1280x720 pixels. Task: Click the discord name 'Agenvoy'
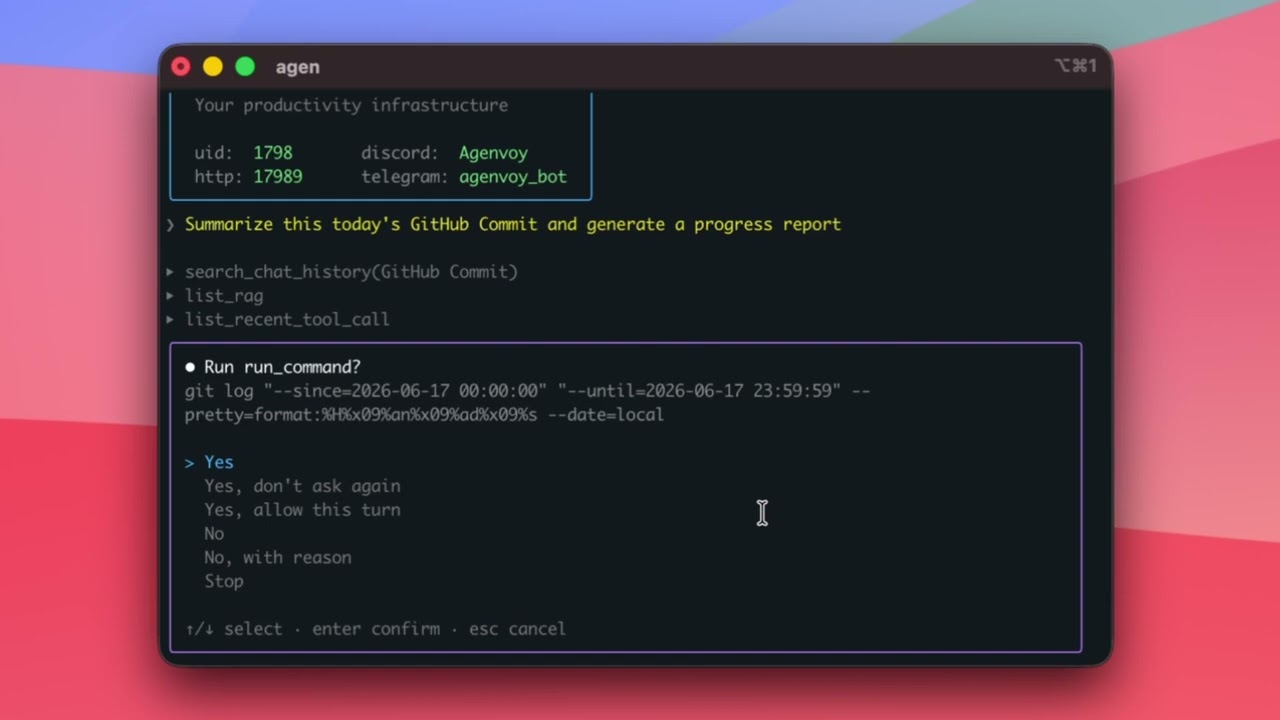click(x=493, y=153)
